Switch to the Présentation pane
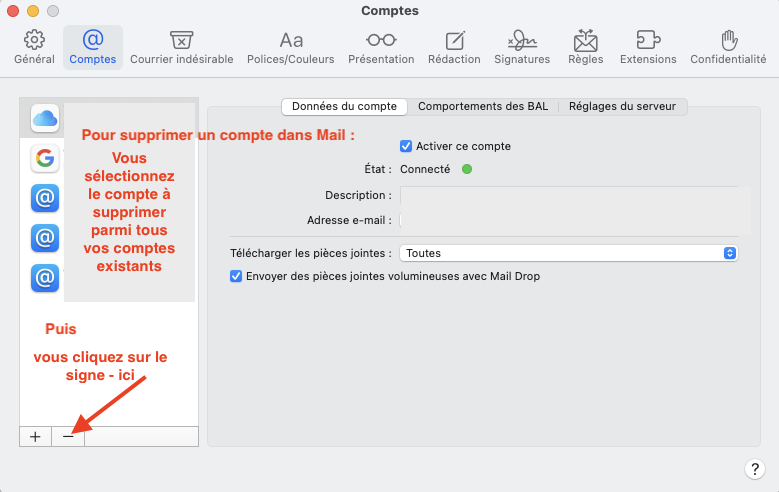The height and width of the screenshot is (492, 779). click(x=381, y=47)
